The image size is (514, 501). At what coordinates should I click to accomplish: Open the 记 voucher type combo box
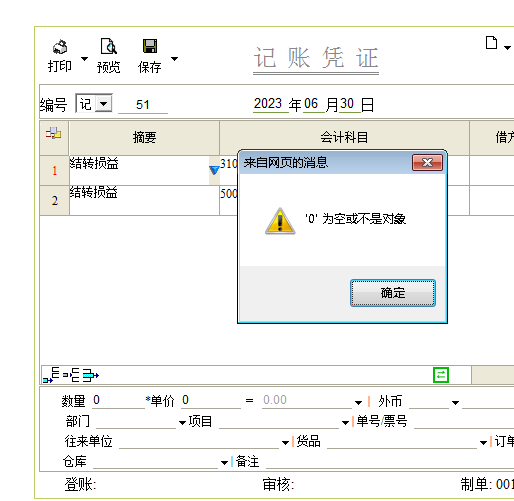pos(94,104)
